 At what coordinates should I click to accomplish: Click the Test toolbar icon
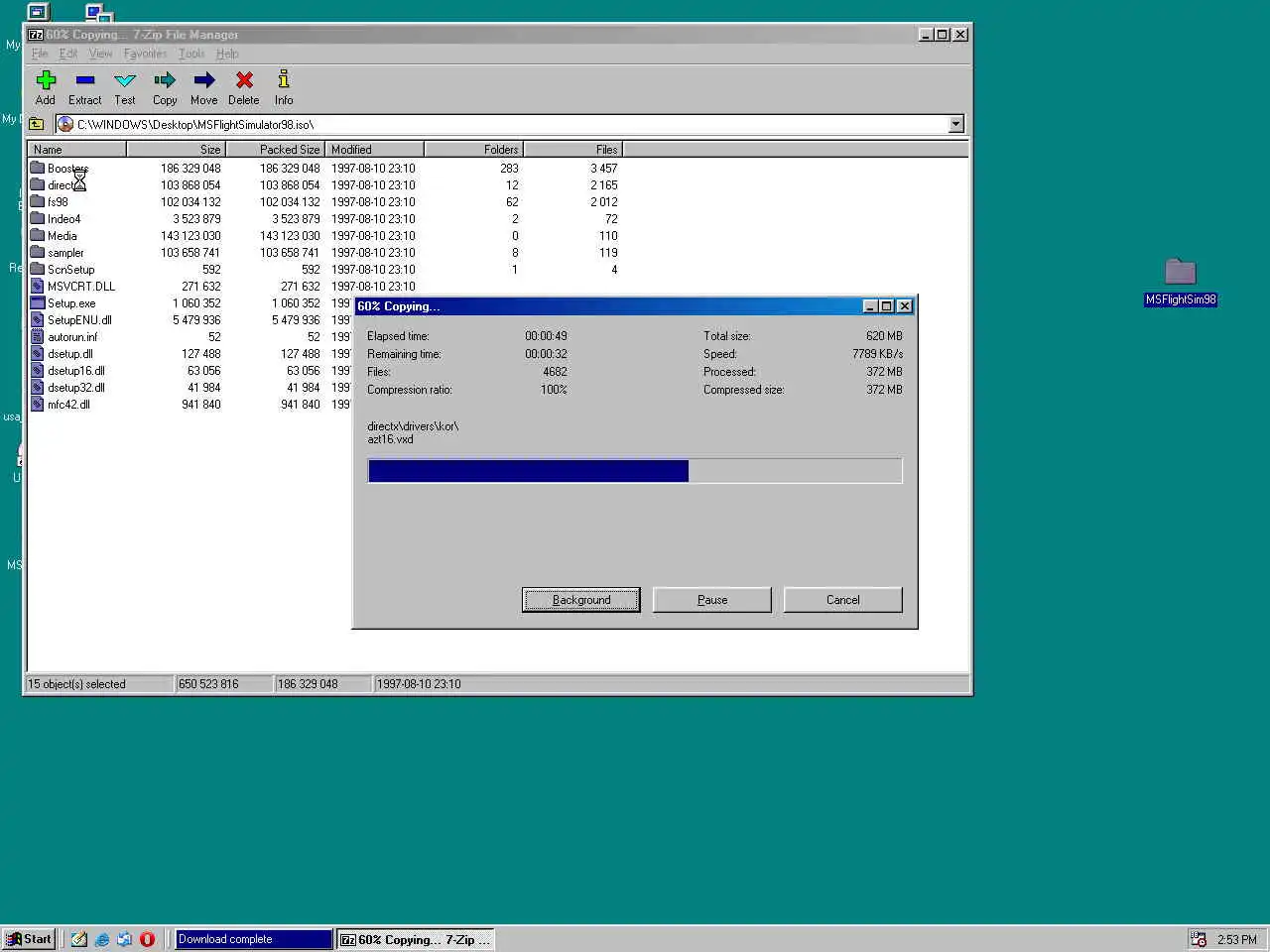pos(125,80)
